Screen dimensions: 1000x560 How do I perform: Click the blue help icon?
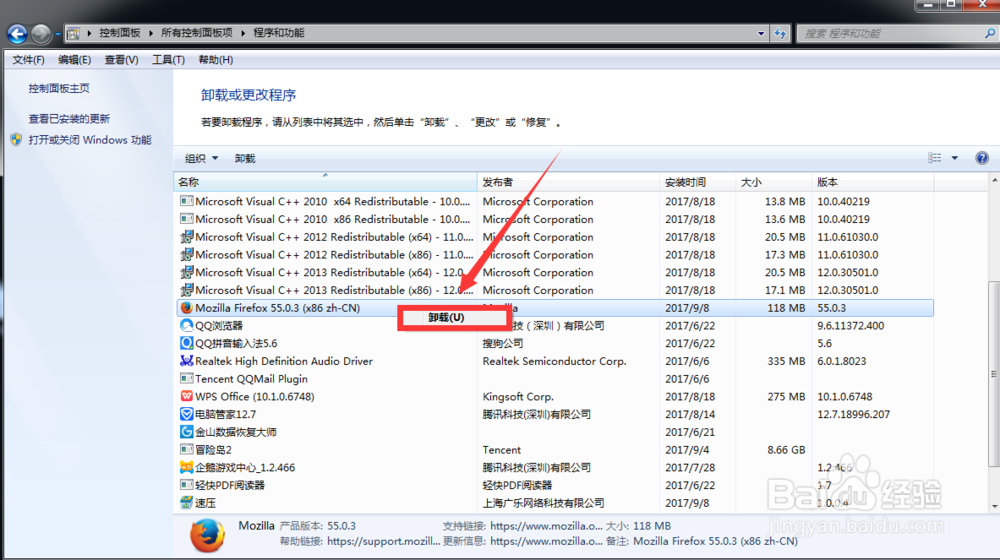(x=982, y=158)
